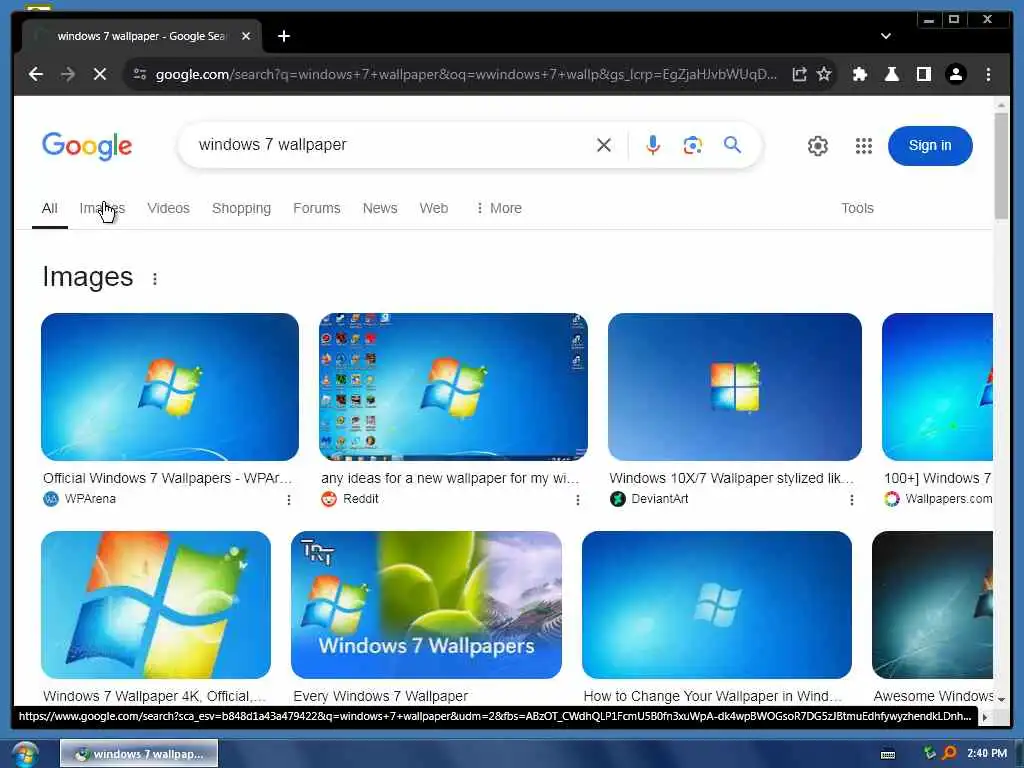
Task: Open more options for DeviantArt result
Action: pos(852,500)
